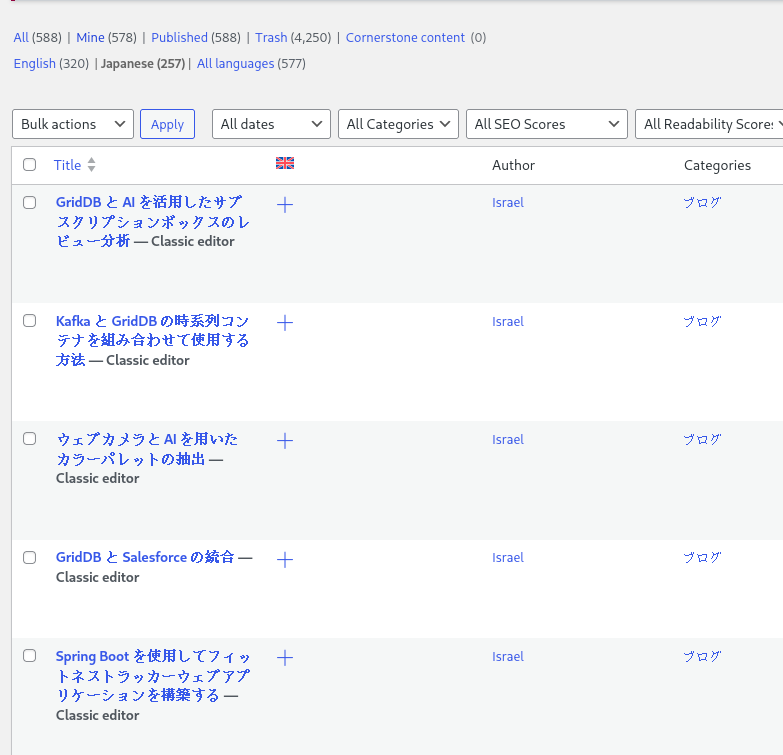Expand the All SEO Scores filter

[x=546, y=124]
